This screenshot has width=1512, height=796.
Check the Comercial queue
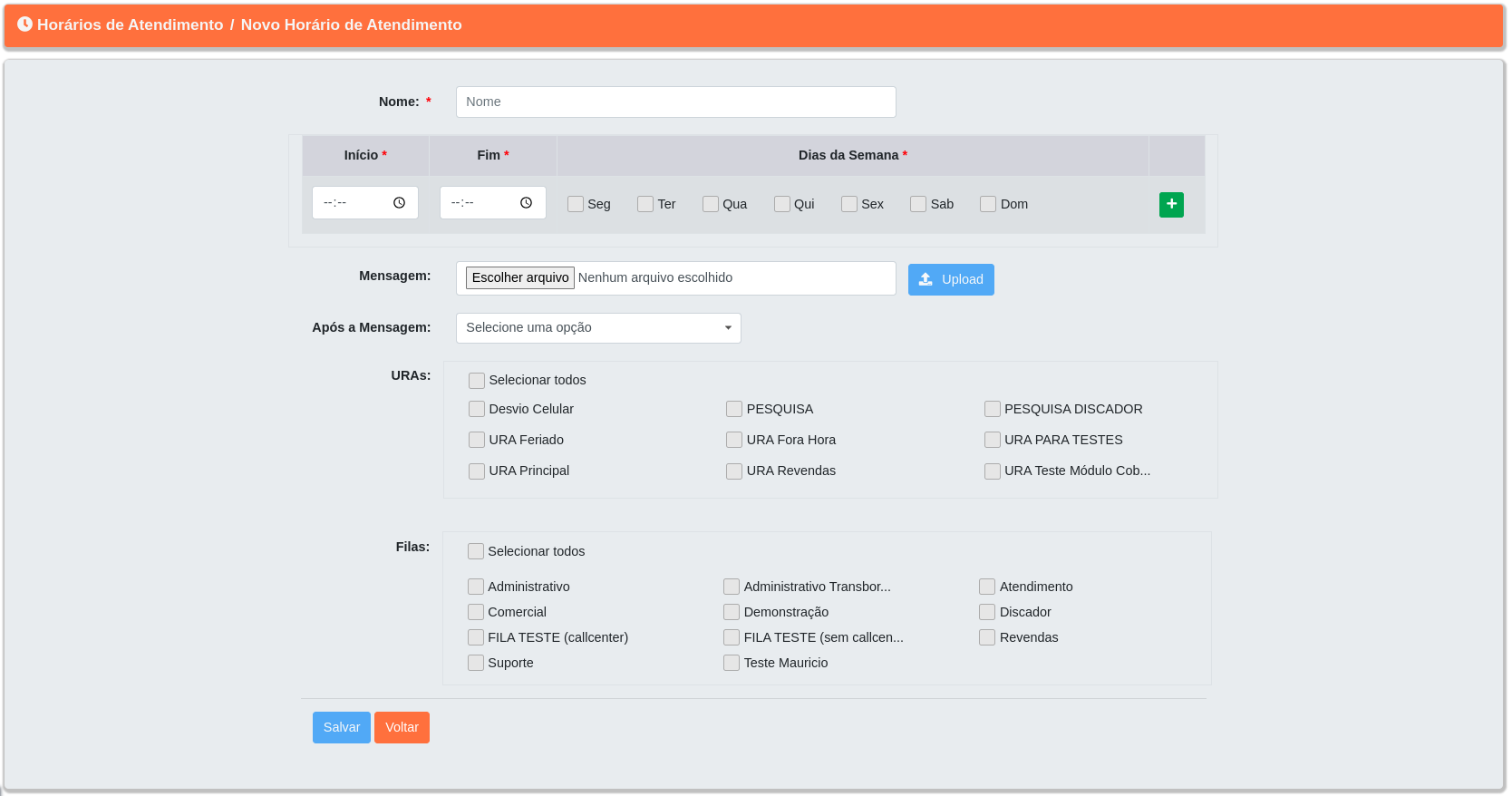tap(476, 612)
